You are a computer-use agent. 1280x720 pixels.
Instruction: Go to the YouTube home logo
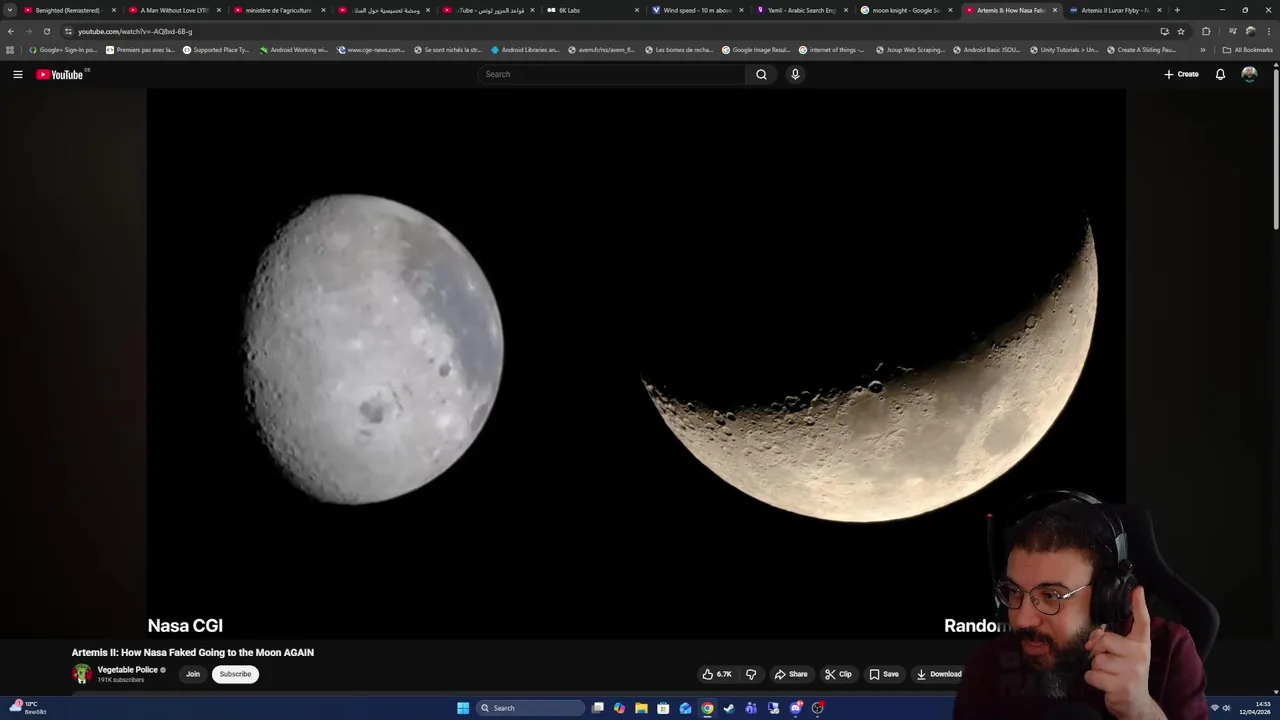pos(60,74)
